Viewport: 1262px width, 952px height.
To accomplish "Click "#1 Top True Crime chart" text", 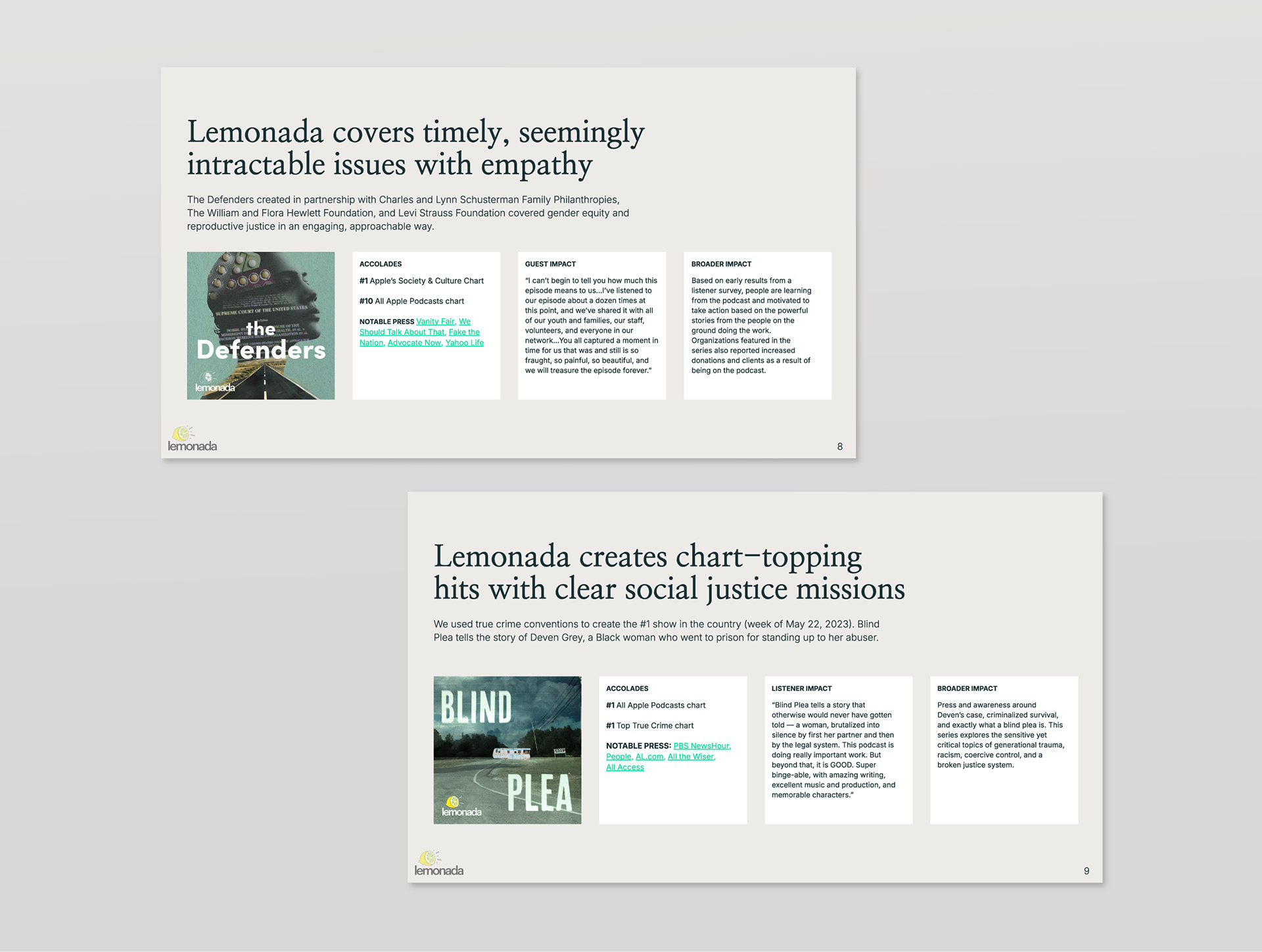I will point(649,726).
